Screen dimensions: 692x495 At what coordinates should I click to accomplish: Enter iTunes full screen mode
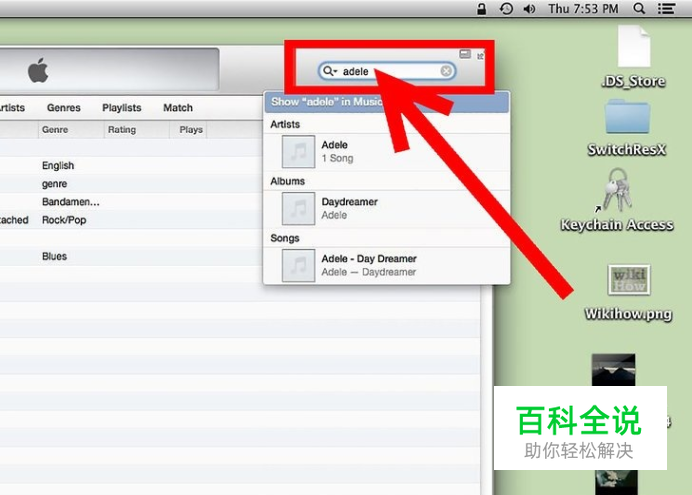(x=481, y=56)
